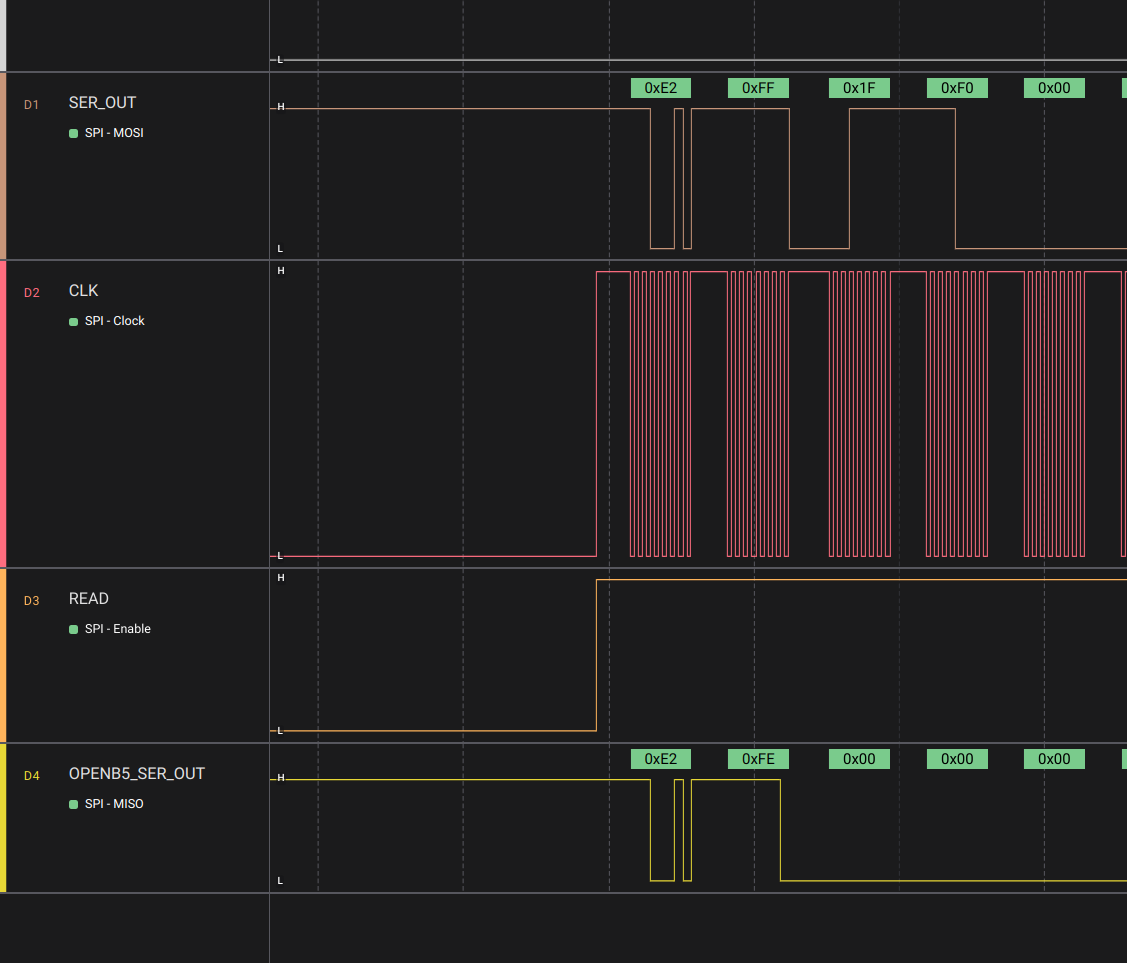Select the D4 channel index label

click(x=31, y=775)
